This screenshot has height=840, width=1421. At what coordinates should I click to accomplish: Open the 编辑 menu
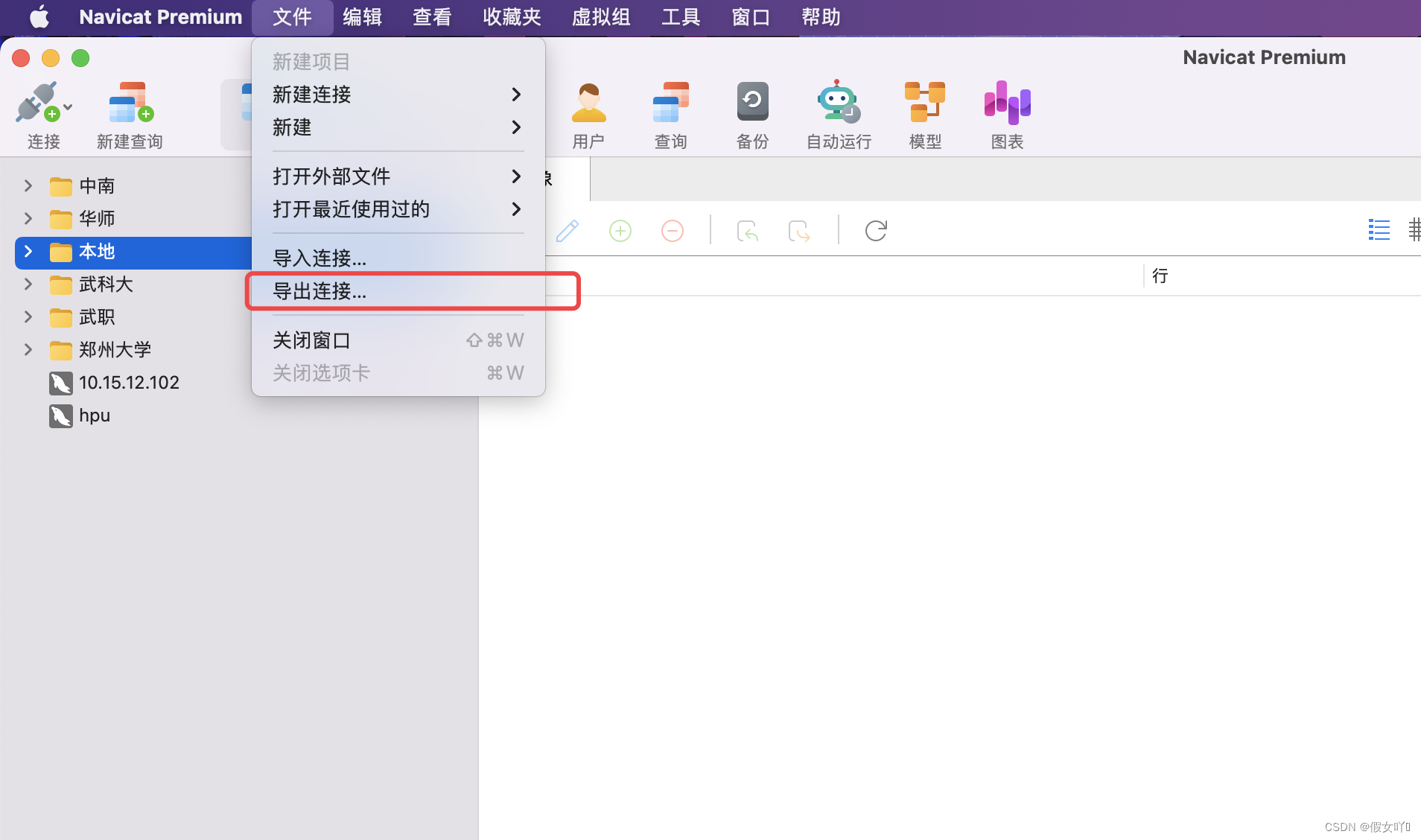pyautogui.click(x=362, y=17)
